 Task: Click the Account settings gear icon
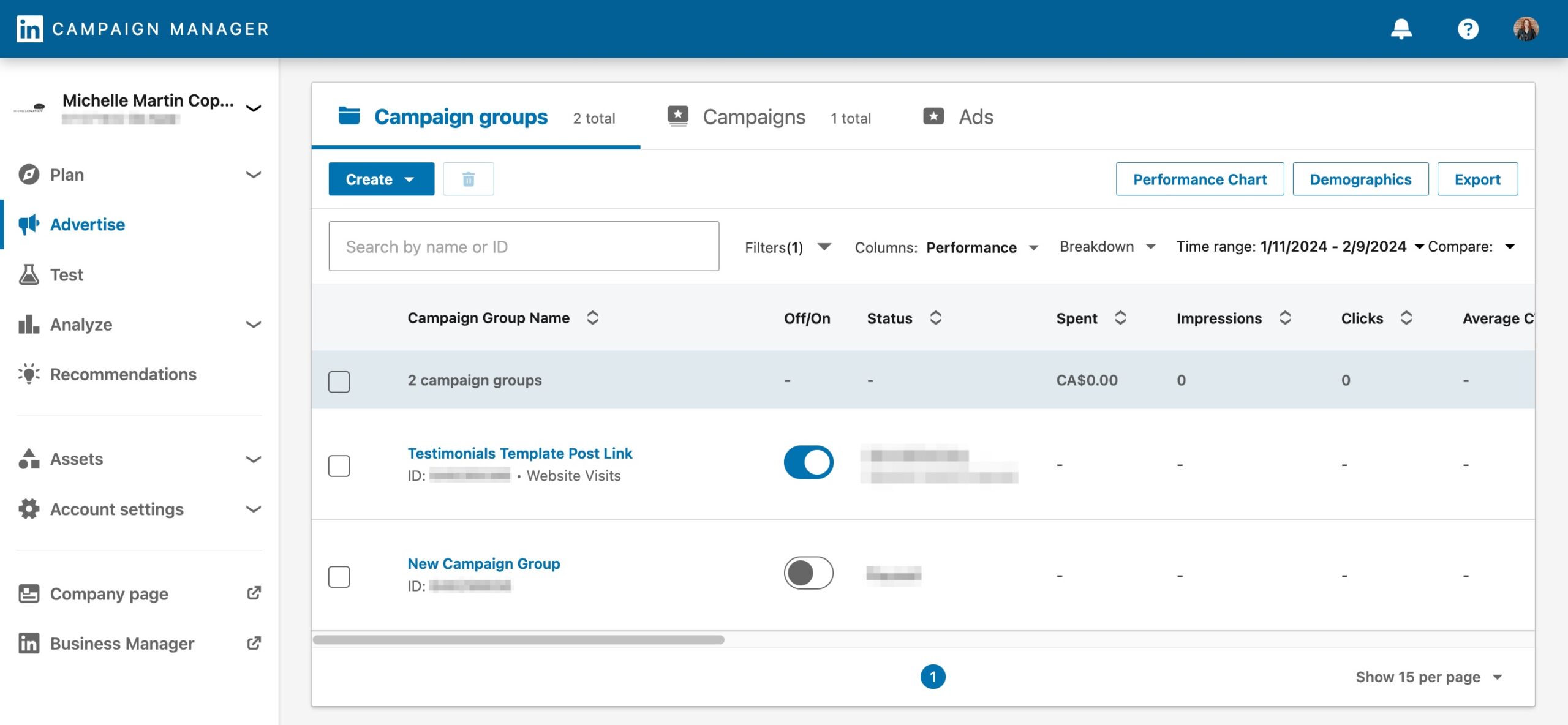point(29,509)
